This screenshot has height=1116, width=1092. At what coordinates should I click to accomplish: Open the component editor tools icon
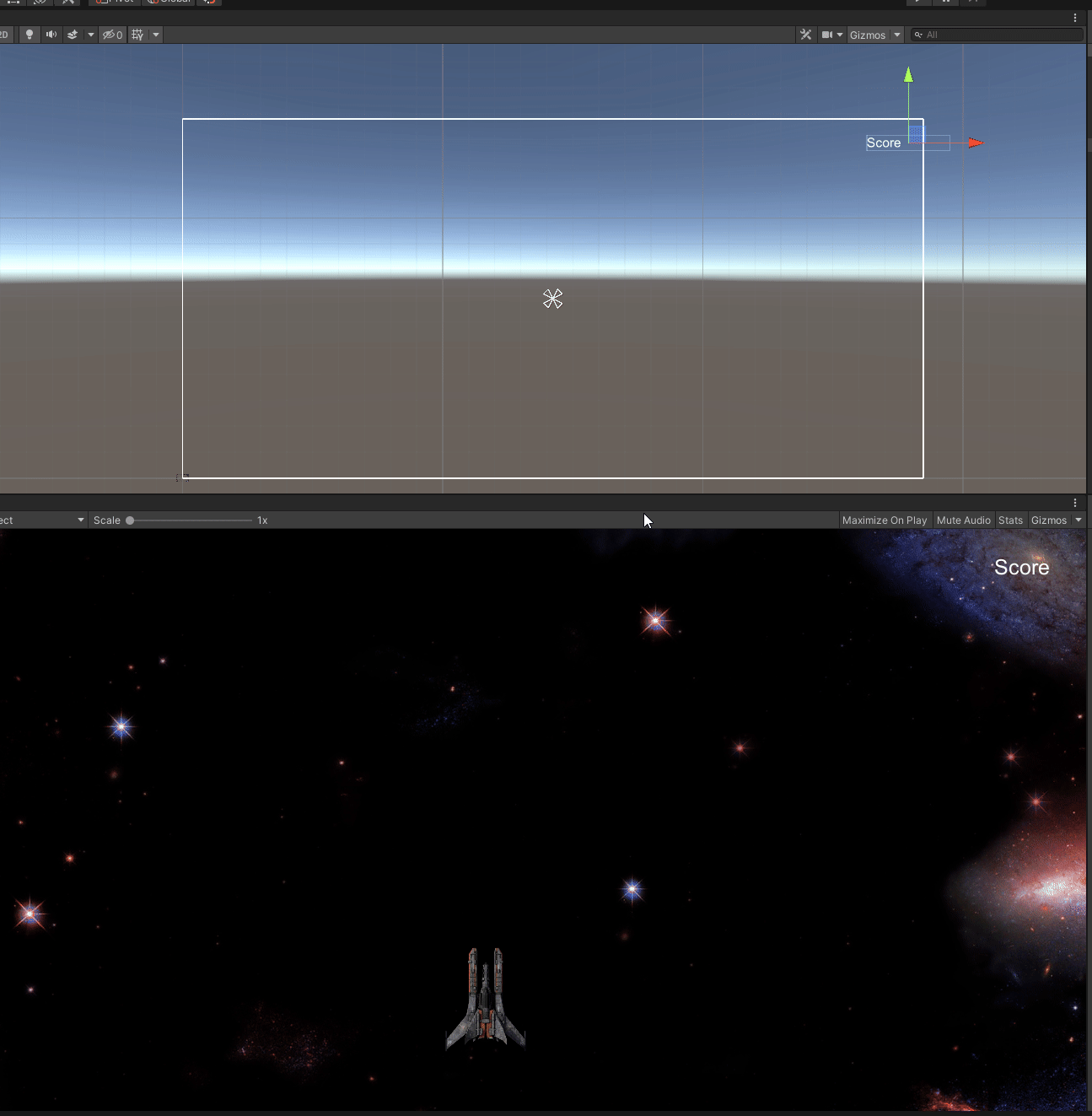[x=805, y=35]
